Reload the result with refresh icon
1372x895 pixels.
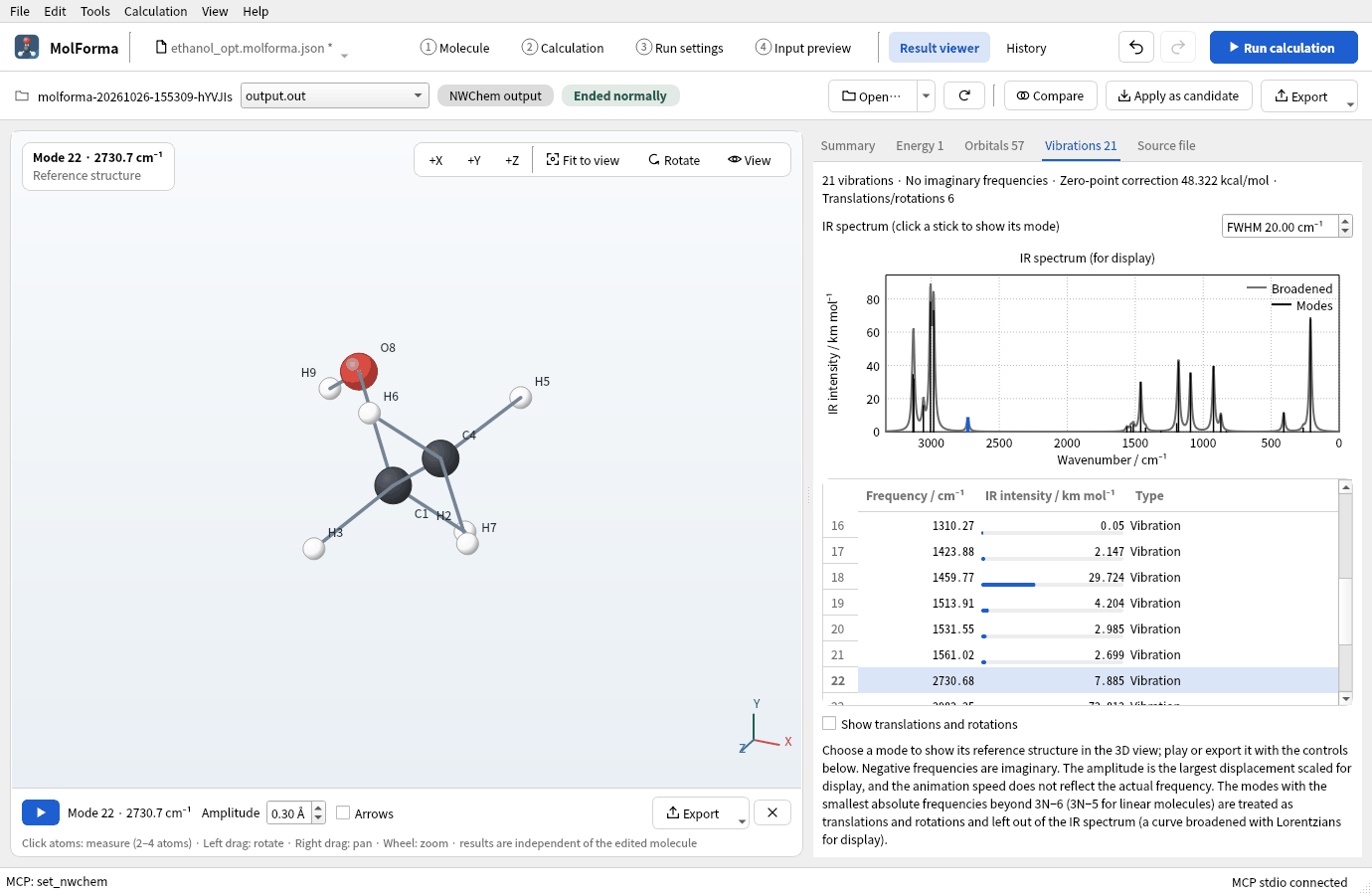coord(964,95)
